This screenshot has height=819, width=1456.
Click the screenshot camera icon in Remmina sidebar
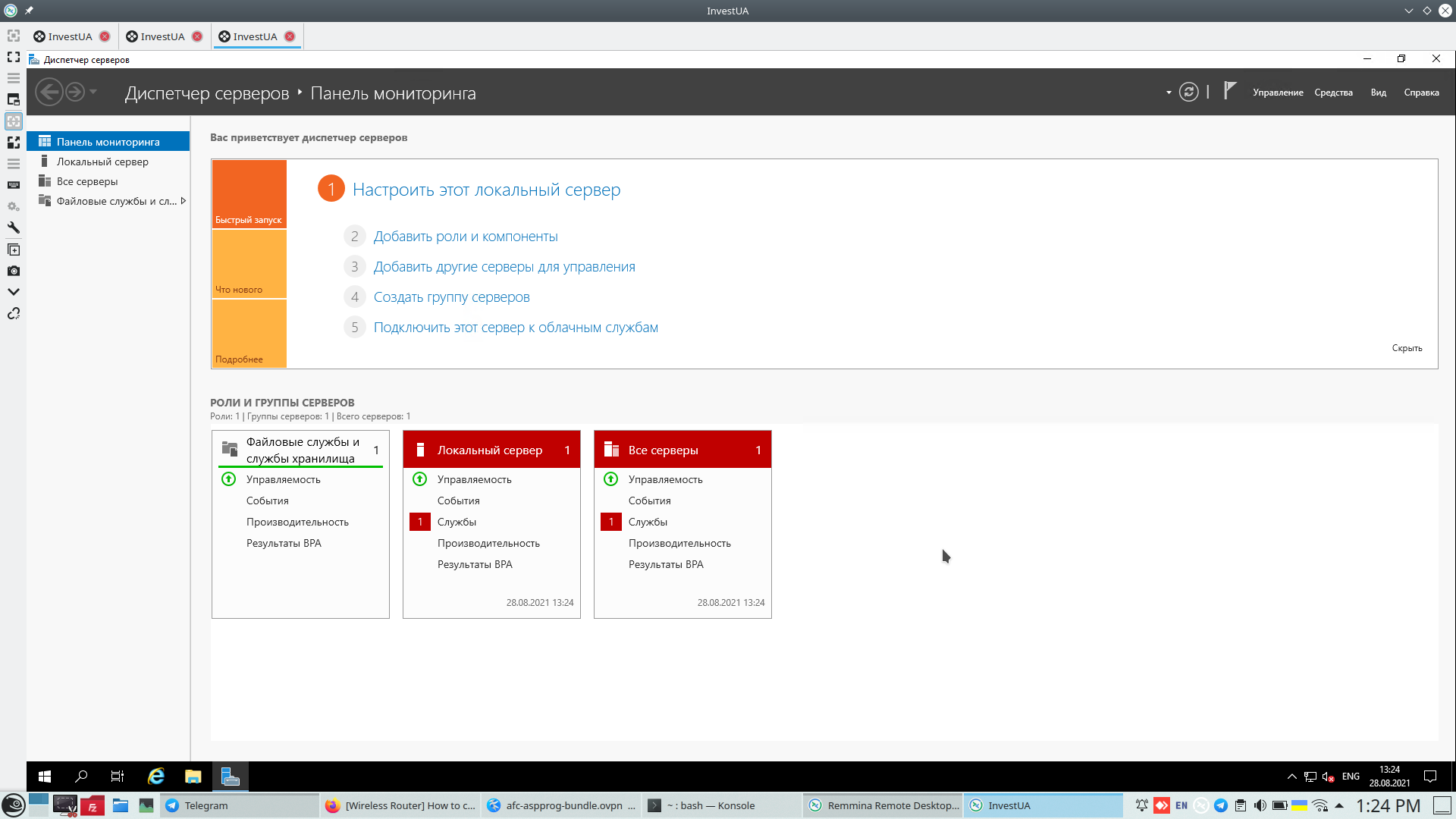[x=13, y=271]
